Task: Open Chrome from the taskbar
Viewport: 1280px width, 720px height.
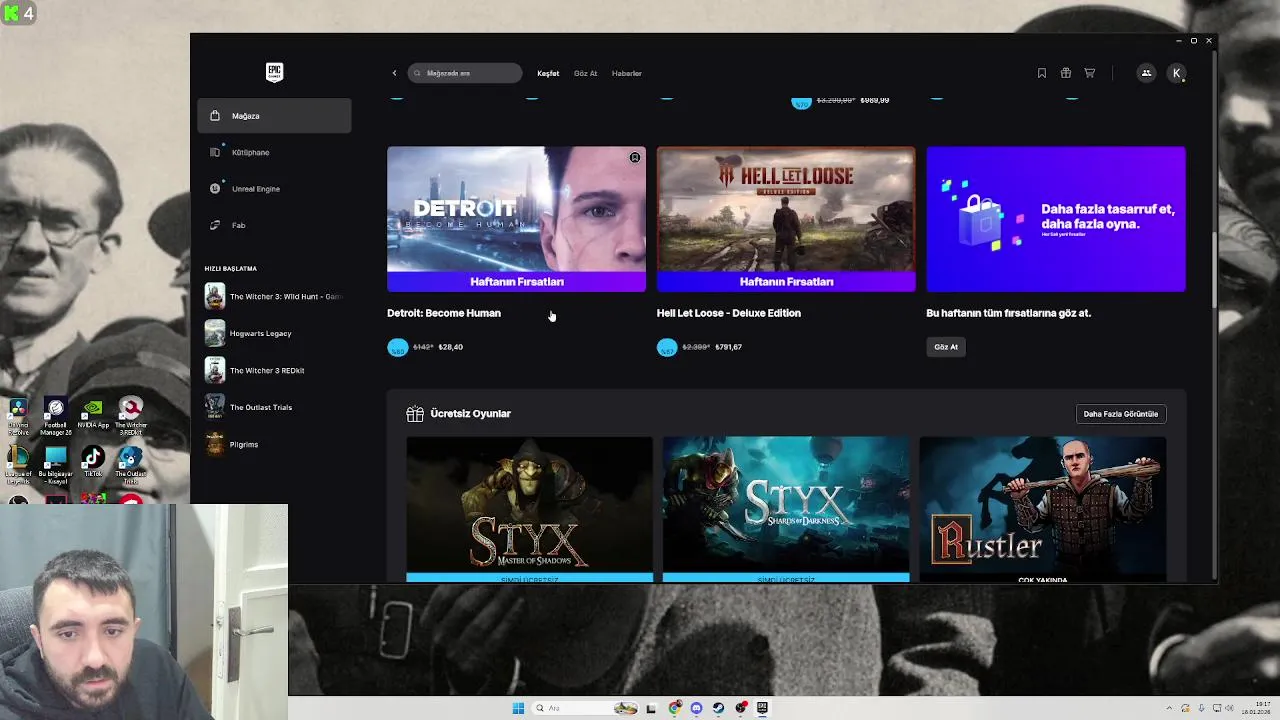Action: 675,708
